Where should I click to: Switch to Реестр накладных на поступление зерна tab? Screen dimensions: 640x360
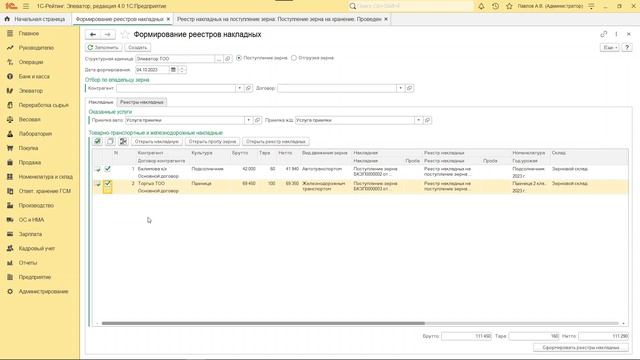(279, 19)
